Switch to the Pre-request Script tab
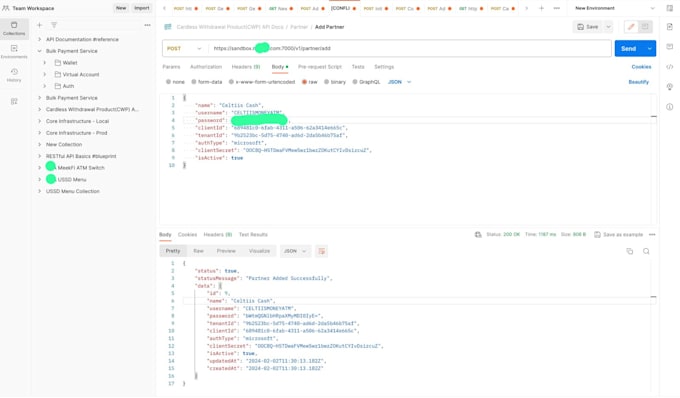This screenshot has width=680, height=398. (x=320, y=67)
